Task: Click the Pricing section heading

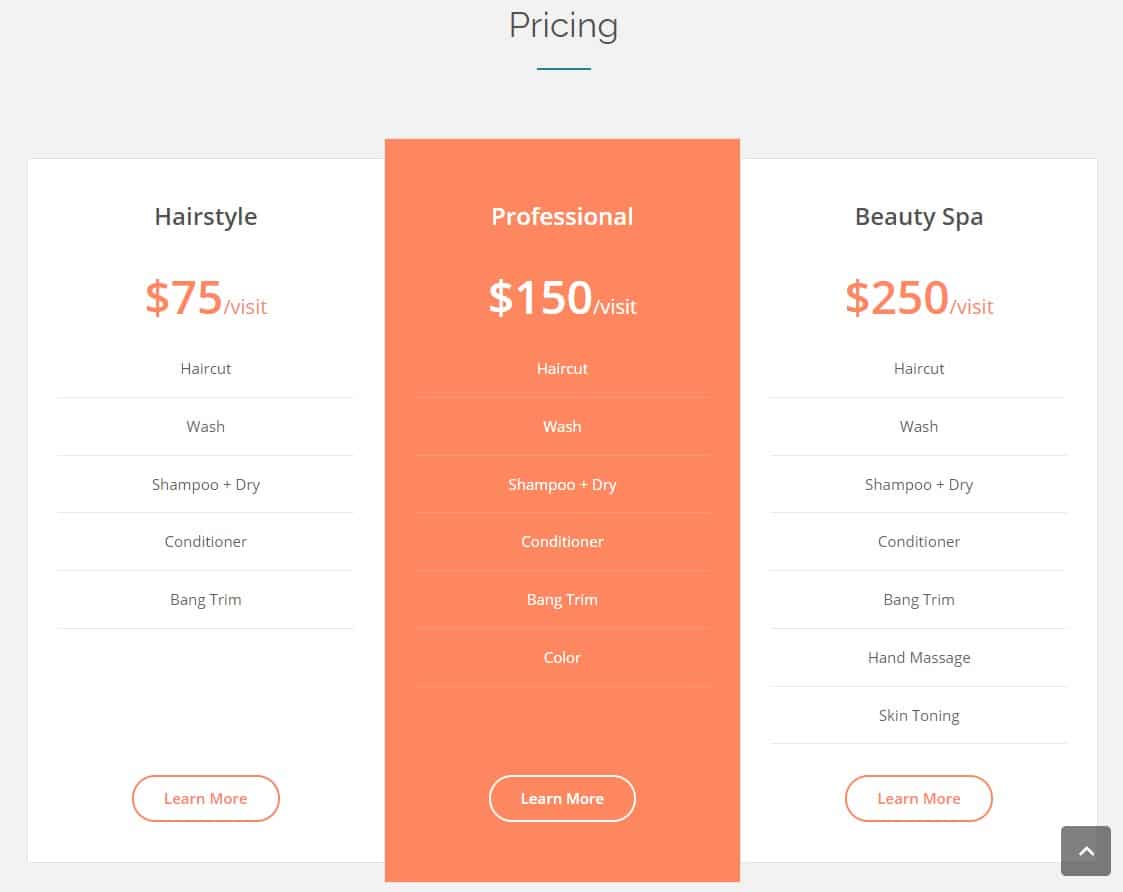Action: coord(564,26)
